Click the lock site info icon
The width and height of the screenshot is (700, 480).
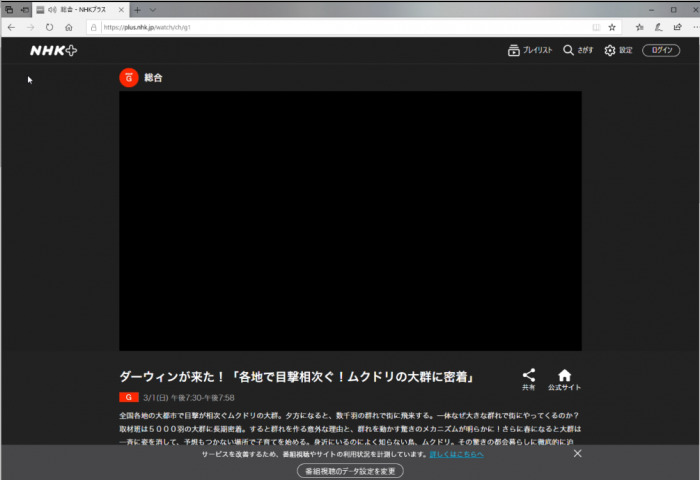click(93, 27)
